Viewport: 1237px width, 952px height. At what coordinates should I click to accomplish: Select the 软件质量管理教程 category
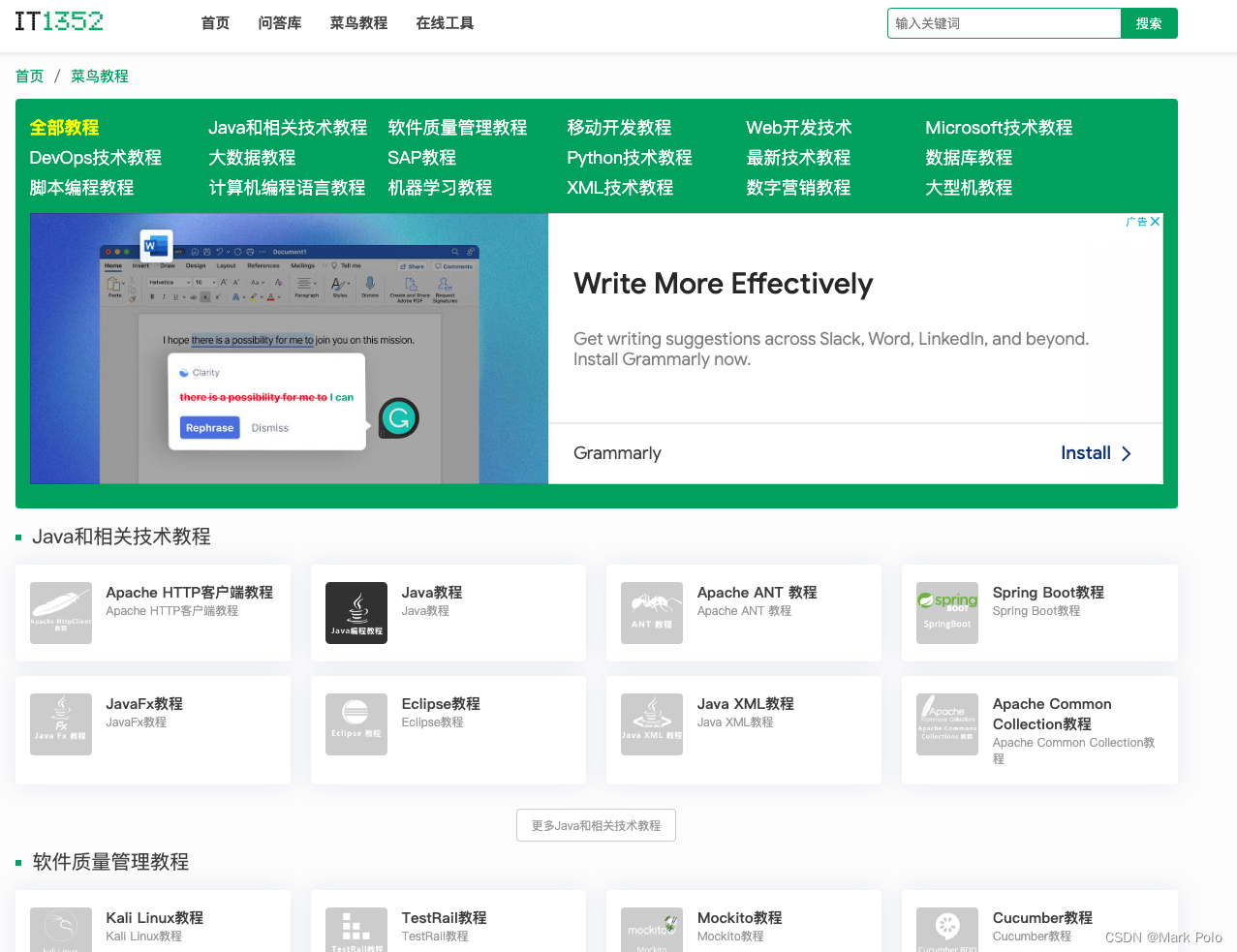pyautogui.click(x=457, y=128)
